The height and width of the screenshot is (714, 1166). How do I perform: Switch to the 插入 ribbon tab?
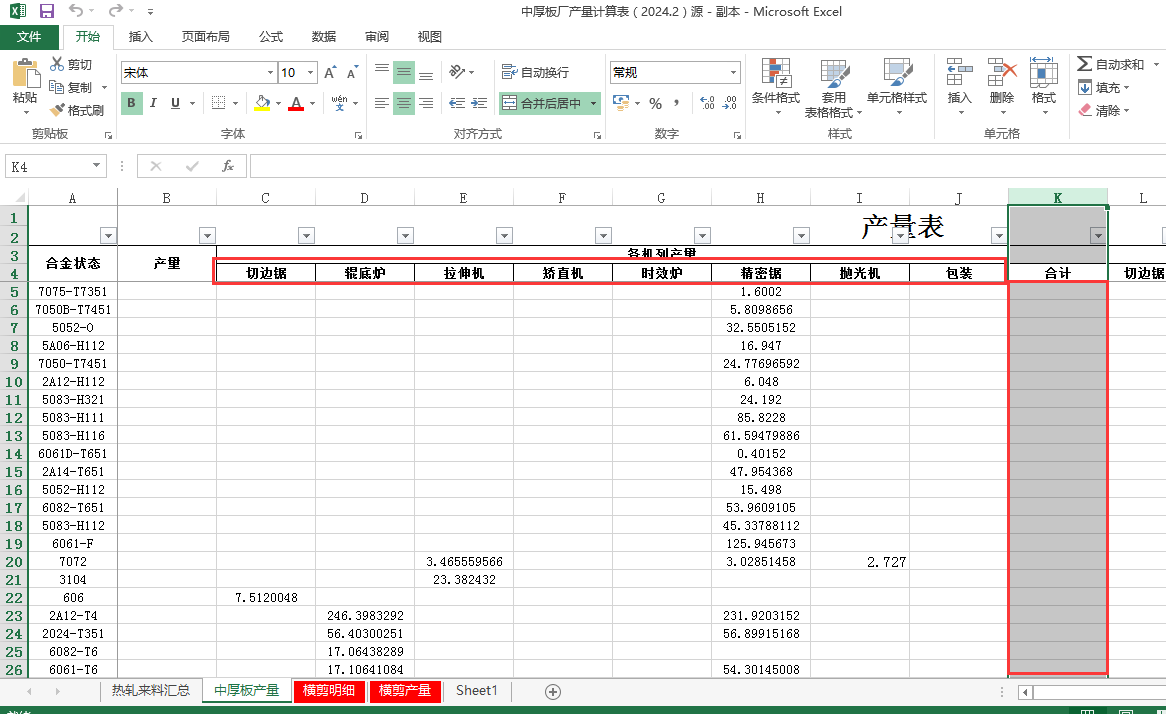(x=141, y=37)
